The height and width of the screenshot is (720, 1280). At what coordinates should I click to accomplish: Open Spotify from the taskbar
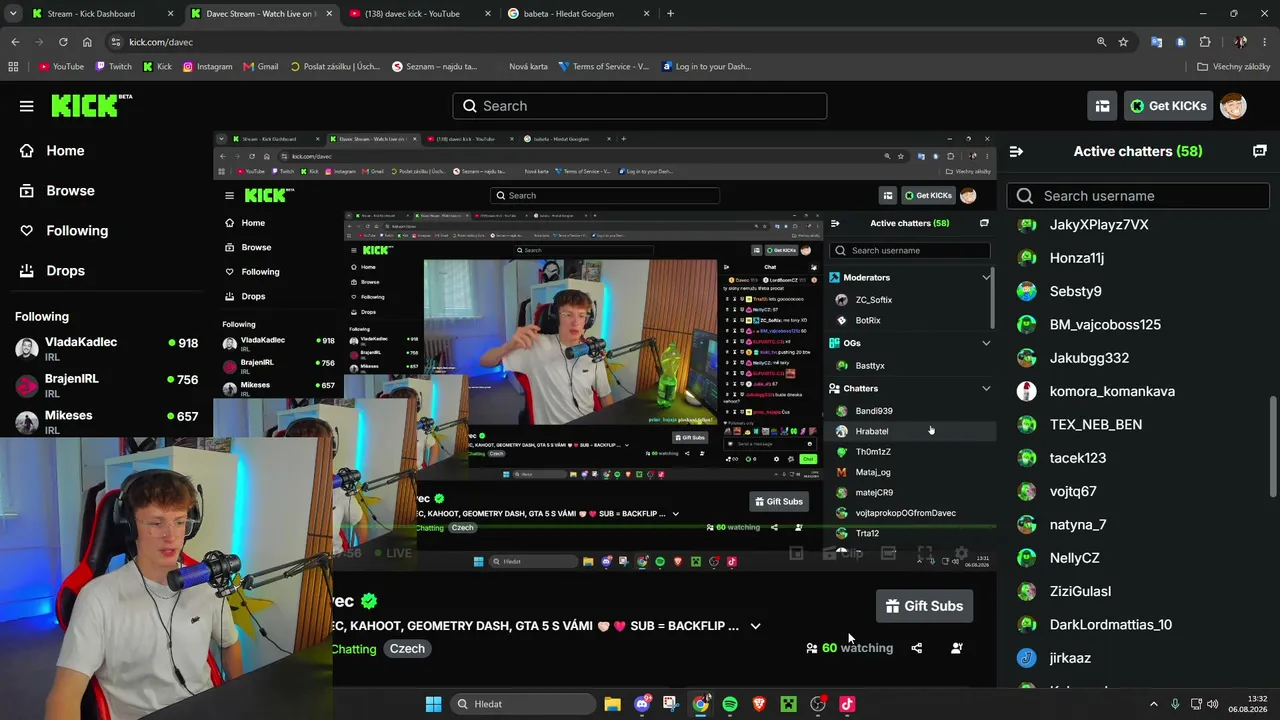[730, 704]
